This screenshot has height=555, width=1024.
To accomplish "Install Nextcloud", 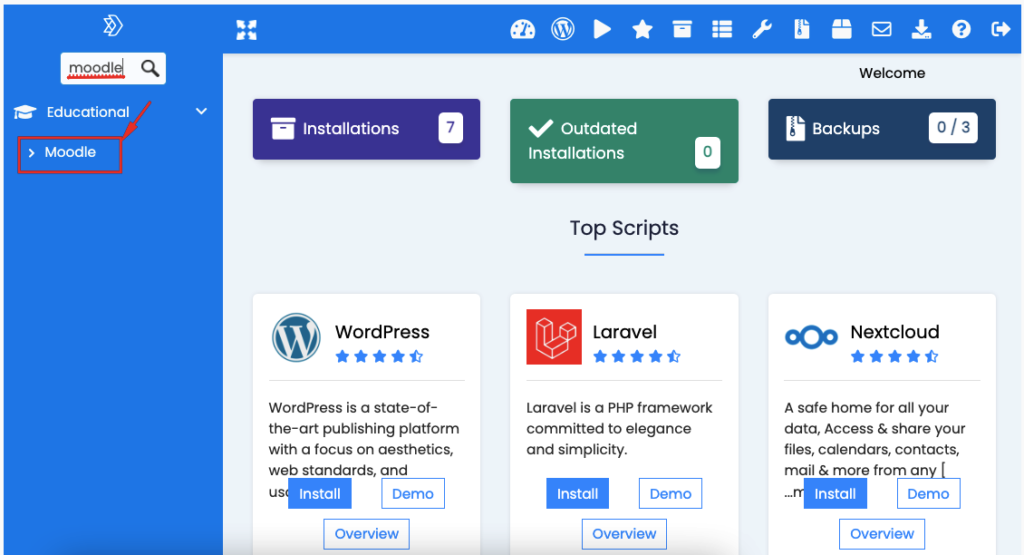I will click(x=835, y=494).
